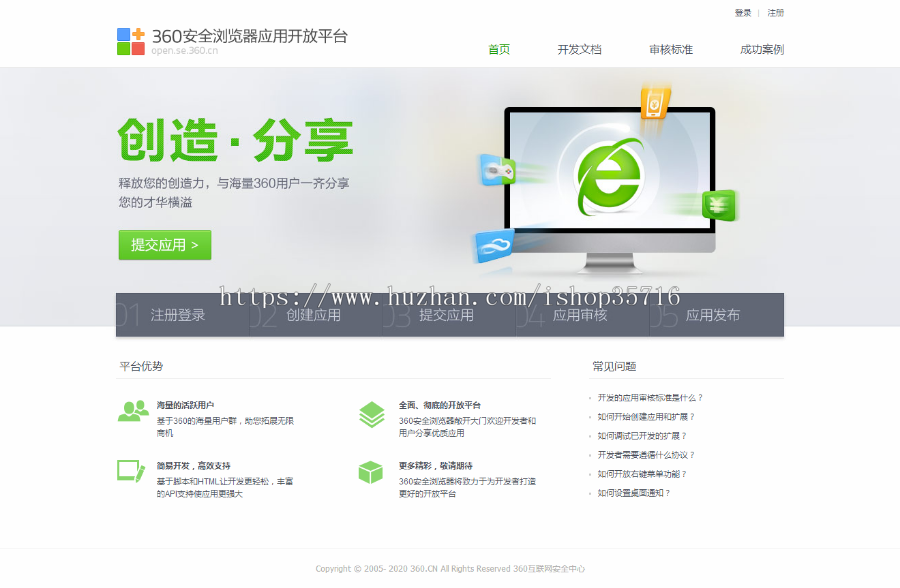View the 成功案例 page
Image resolution: width=900 pixels, height=588 pixels.
(762, 48)
